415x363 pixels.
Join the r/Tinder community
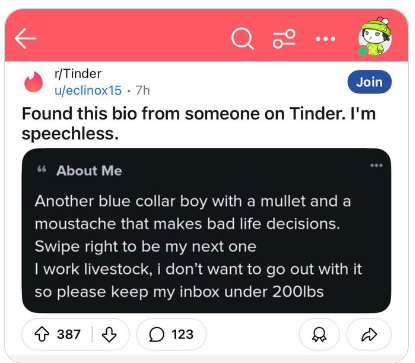pos(369,82)
